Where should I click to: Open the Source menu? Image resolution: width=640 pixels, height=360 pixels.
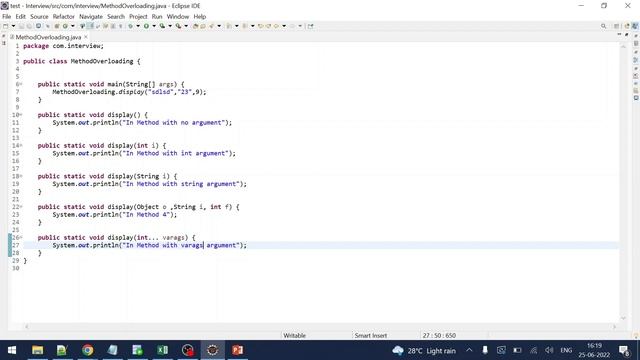tap(39, 16)
